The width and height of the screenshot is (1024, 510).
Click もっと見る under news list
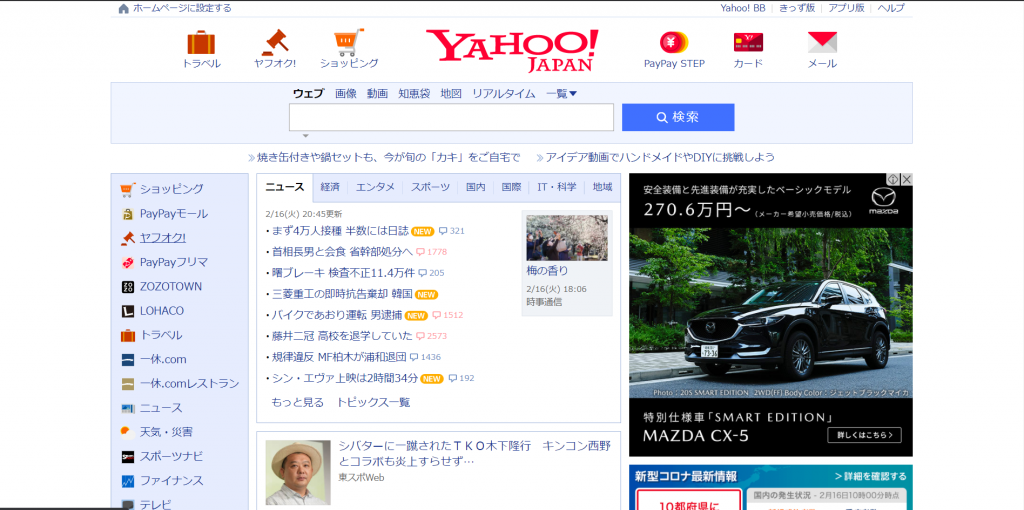pos(297,402)
